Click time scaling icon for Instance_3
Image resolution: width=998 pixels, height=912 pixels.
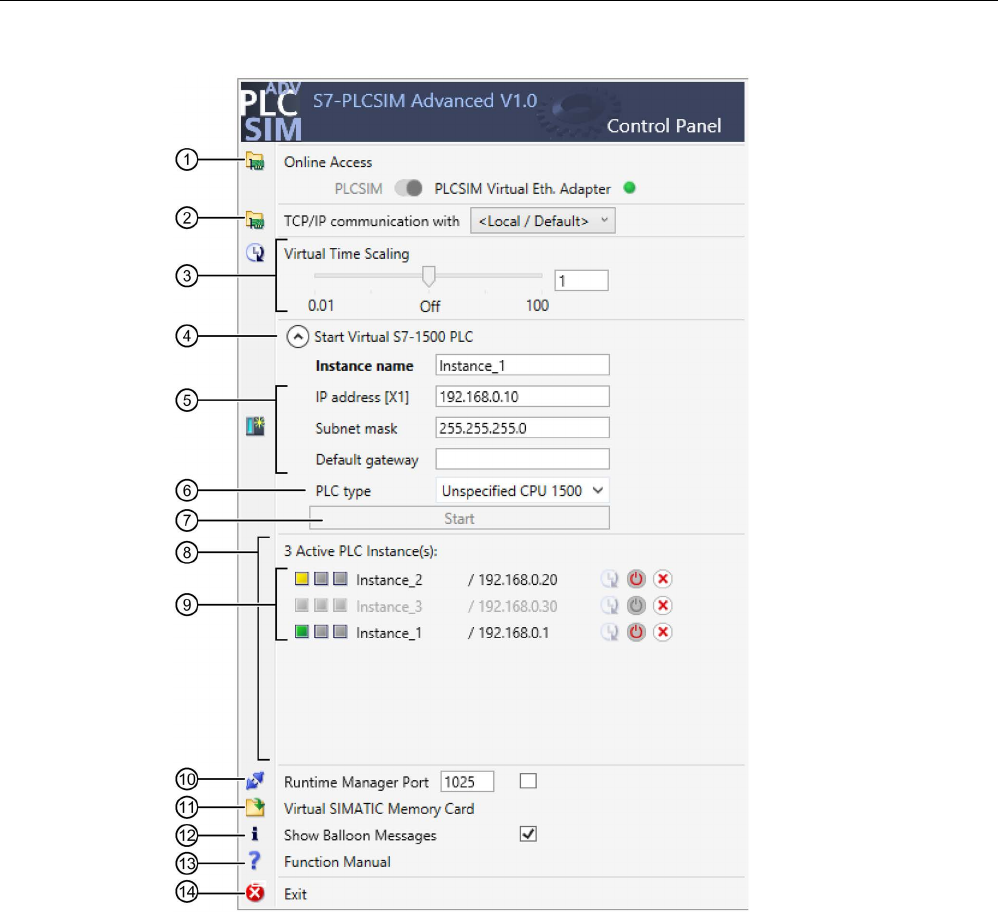(610, 605)
